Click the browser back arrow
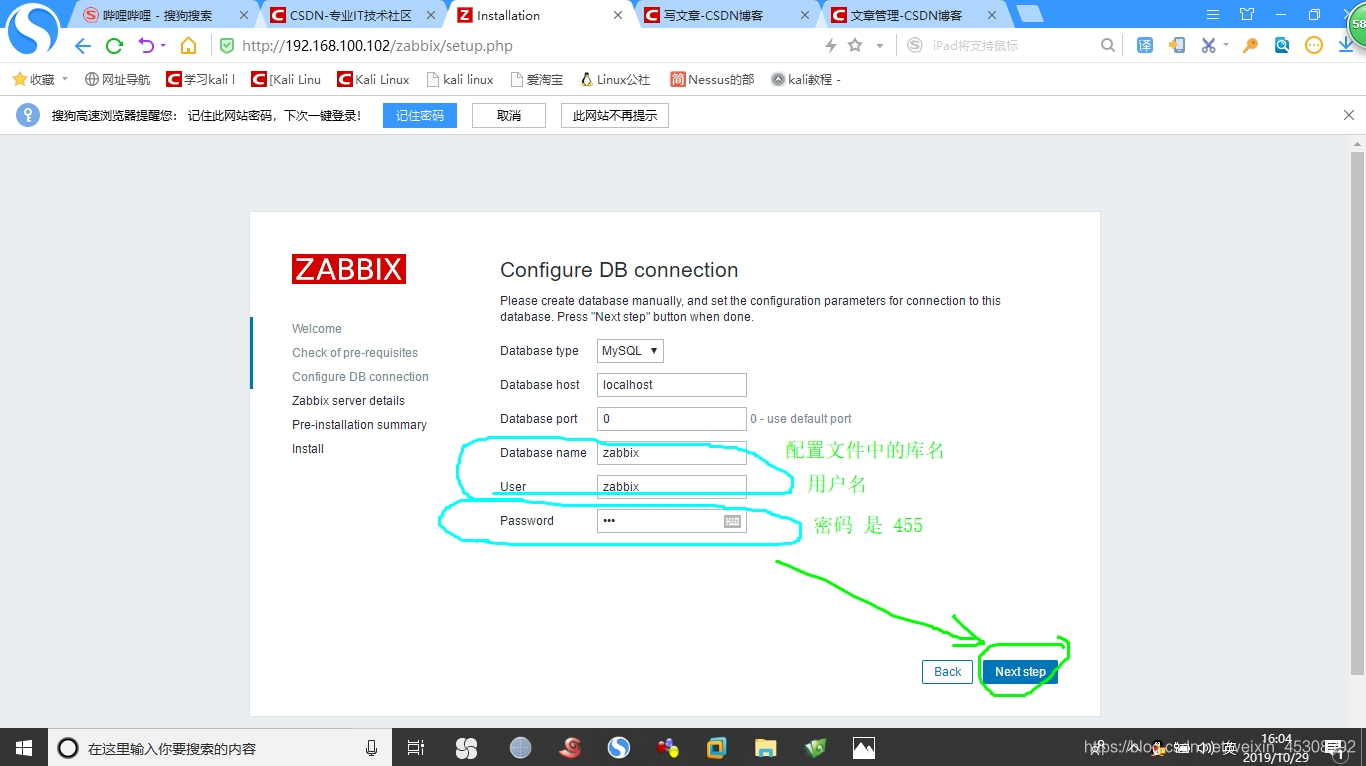The width and height of the screenshot is (1366, 766). tap(83, 46)
